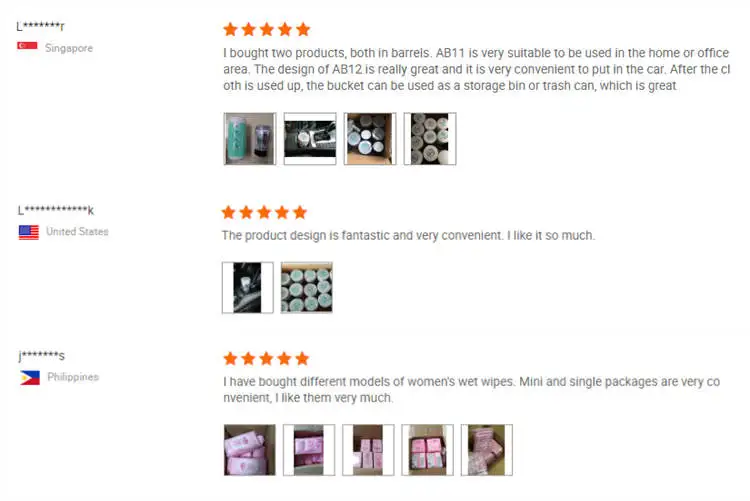Open teal lids box photo in US review
The height and width of the screenshot is (501, 750).
click(x=307, y=288)
